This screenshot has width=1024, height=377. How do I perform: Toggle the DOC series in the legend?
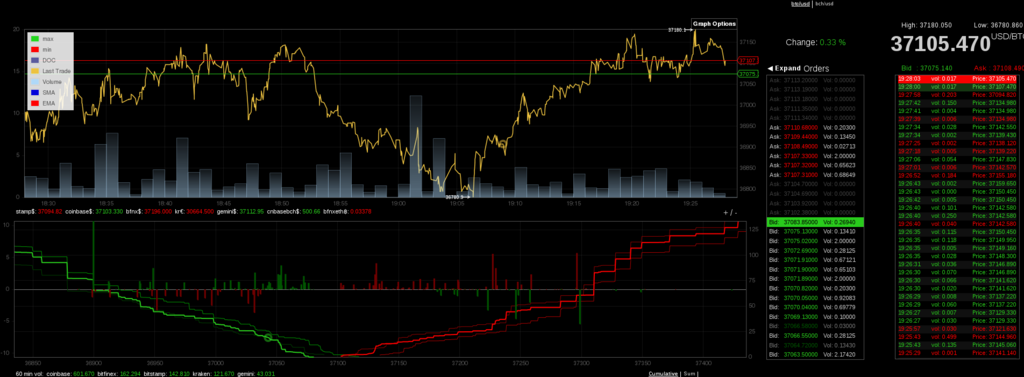pos(49,60)
